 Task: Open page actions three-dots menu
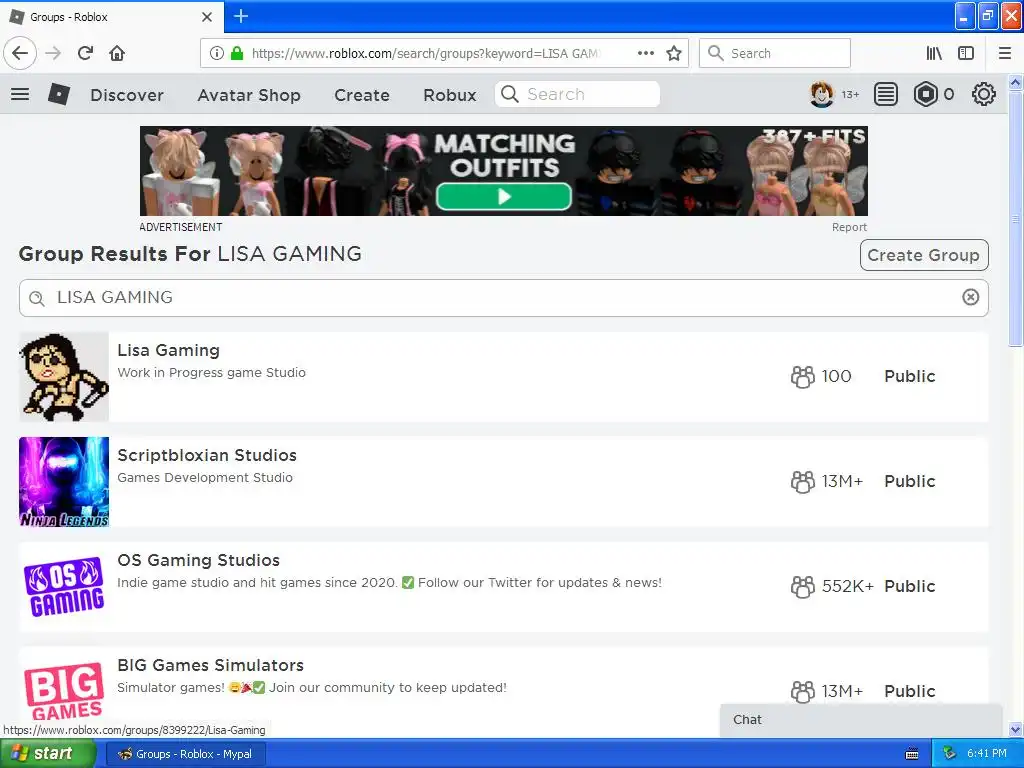click(646, 53)
